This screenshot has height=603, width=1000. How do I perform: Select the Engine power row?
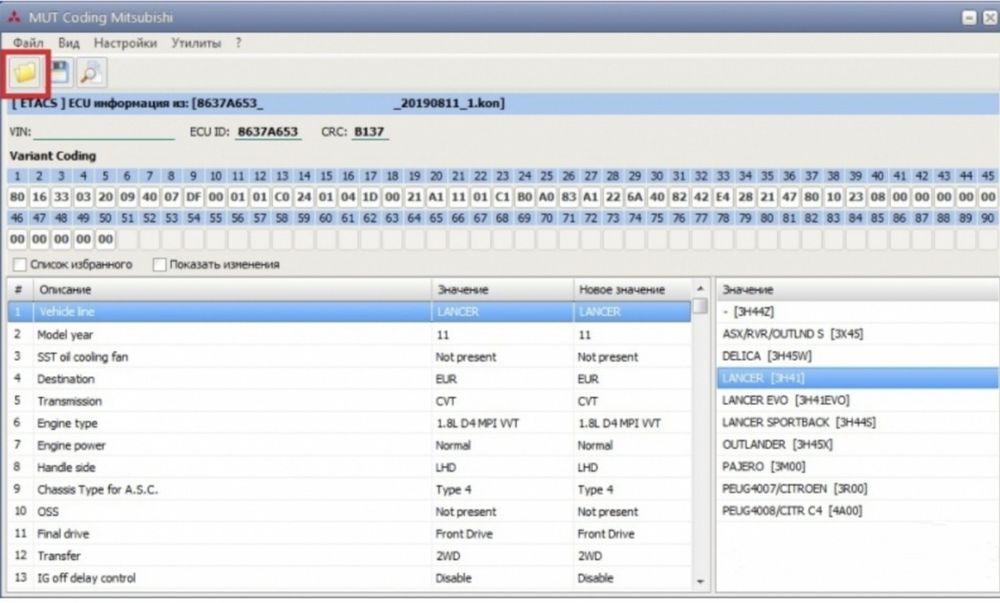point(349,446)
